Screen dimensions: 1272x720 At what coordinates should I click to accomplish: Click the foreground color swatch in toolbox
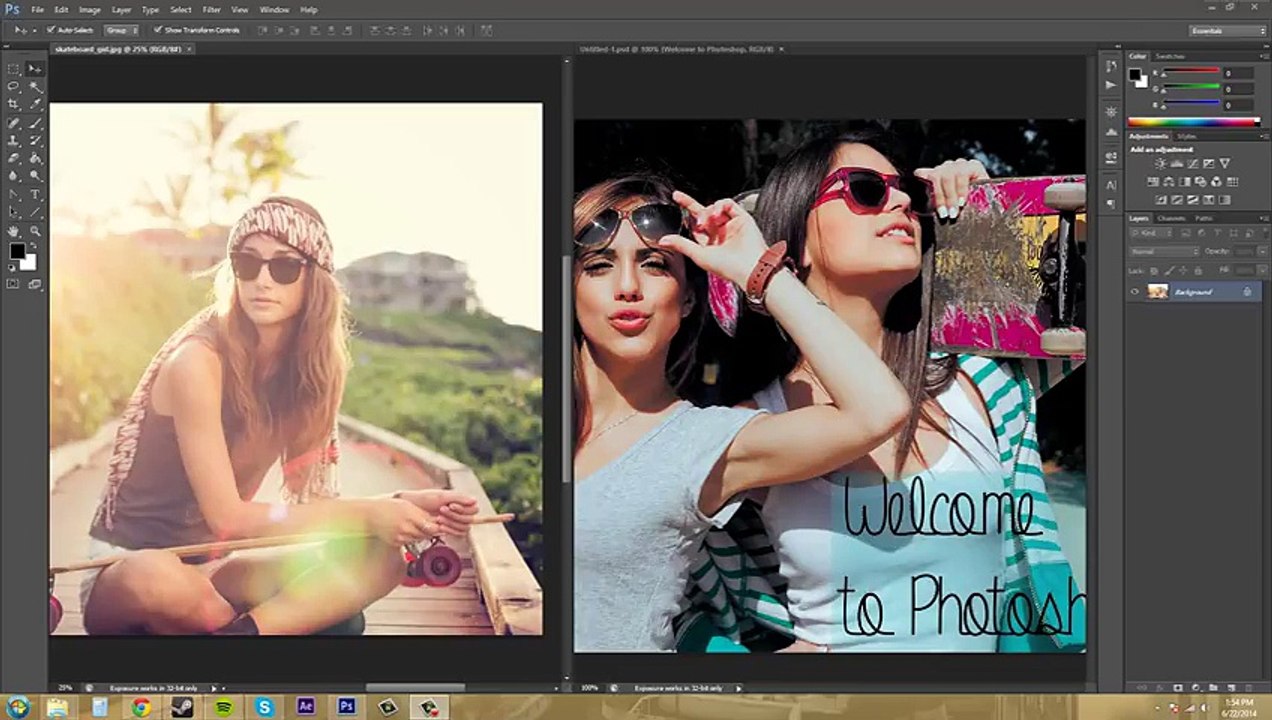pyautogui.click(x=17, y=250)
